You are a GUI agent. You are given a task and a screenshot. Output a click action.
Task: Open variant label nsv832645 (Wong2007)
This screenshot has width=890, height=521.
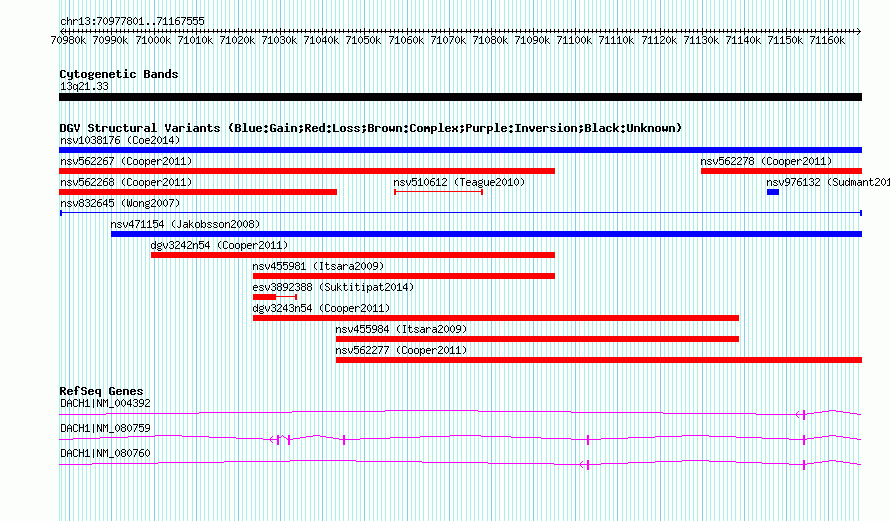(x=120, y=203)
